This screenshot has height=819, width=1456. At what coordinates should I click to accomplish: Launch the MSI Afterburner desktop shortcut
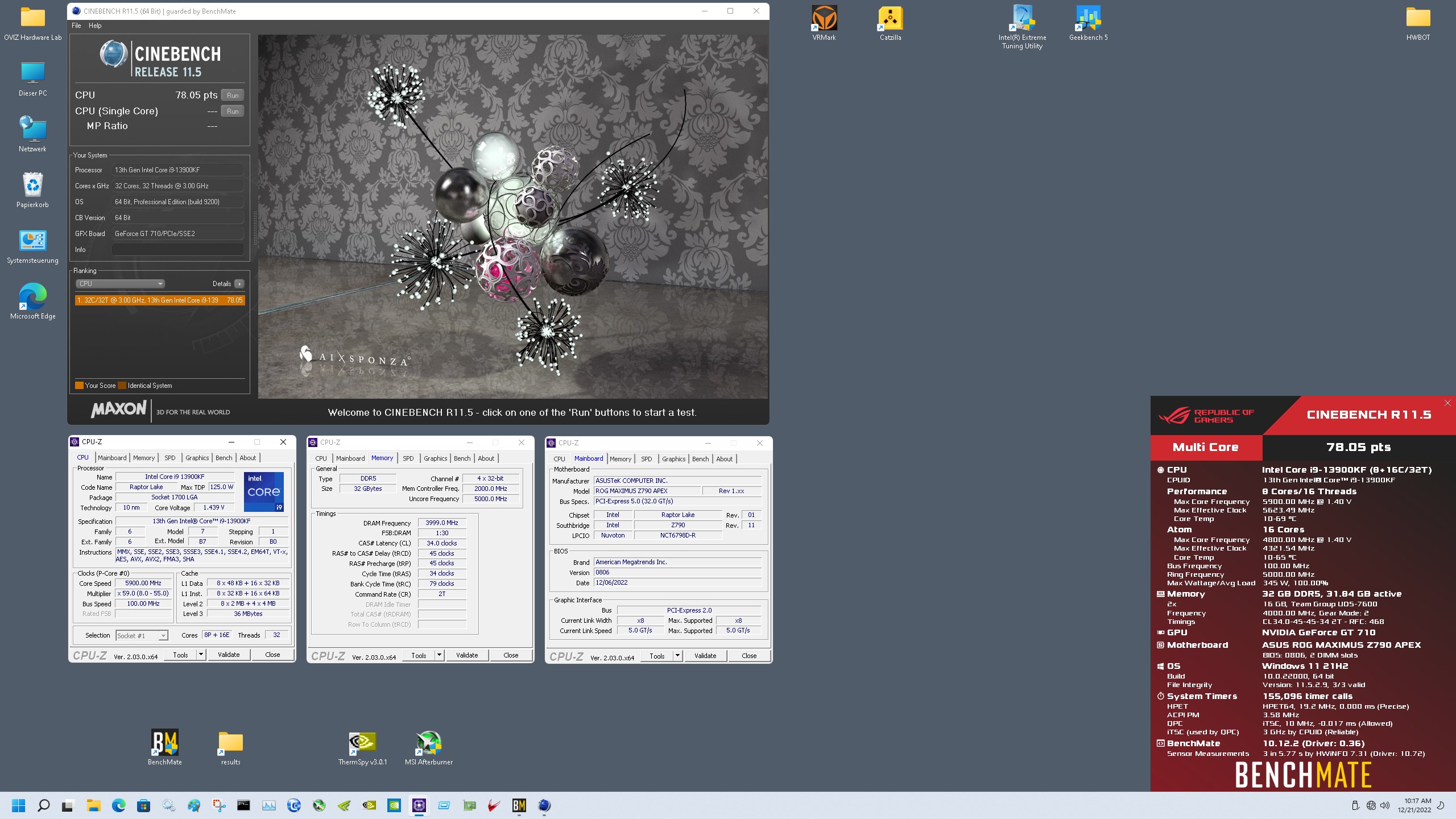429,747
